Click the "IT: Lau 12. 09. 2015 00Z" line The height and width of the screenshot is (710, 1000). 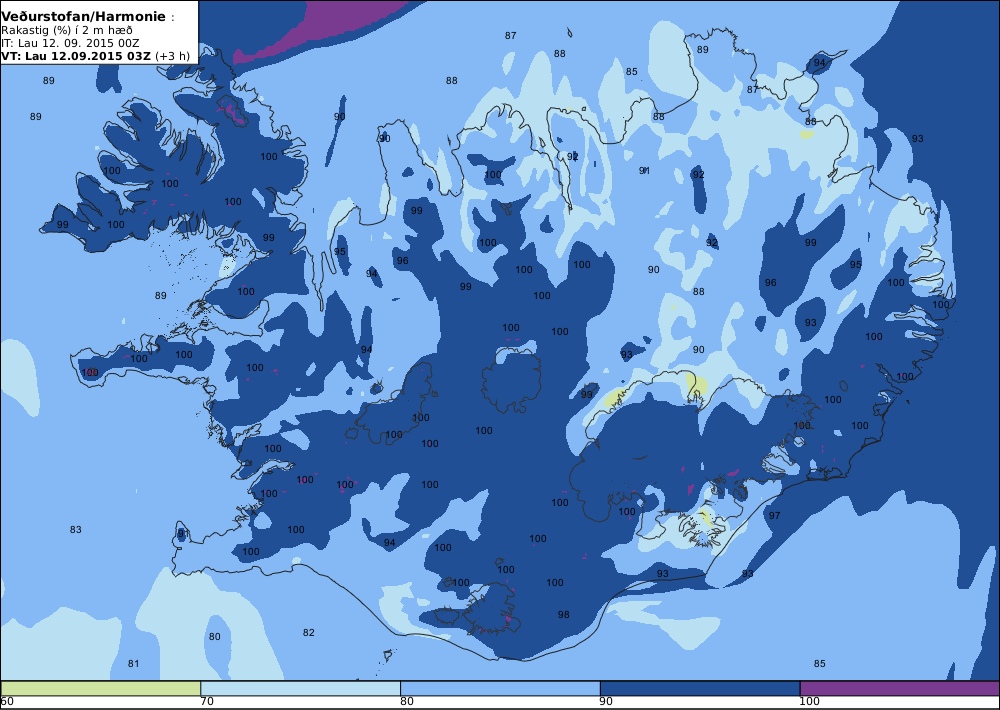(70, 43)
